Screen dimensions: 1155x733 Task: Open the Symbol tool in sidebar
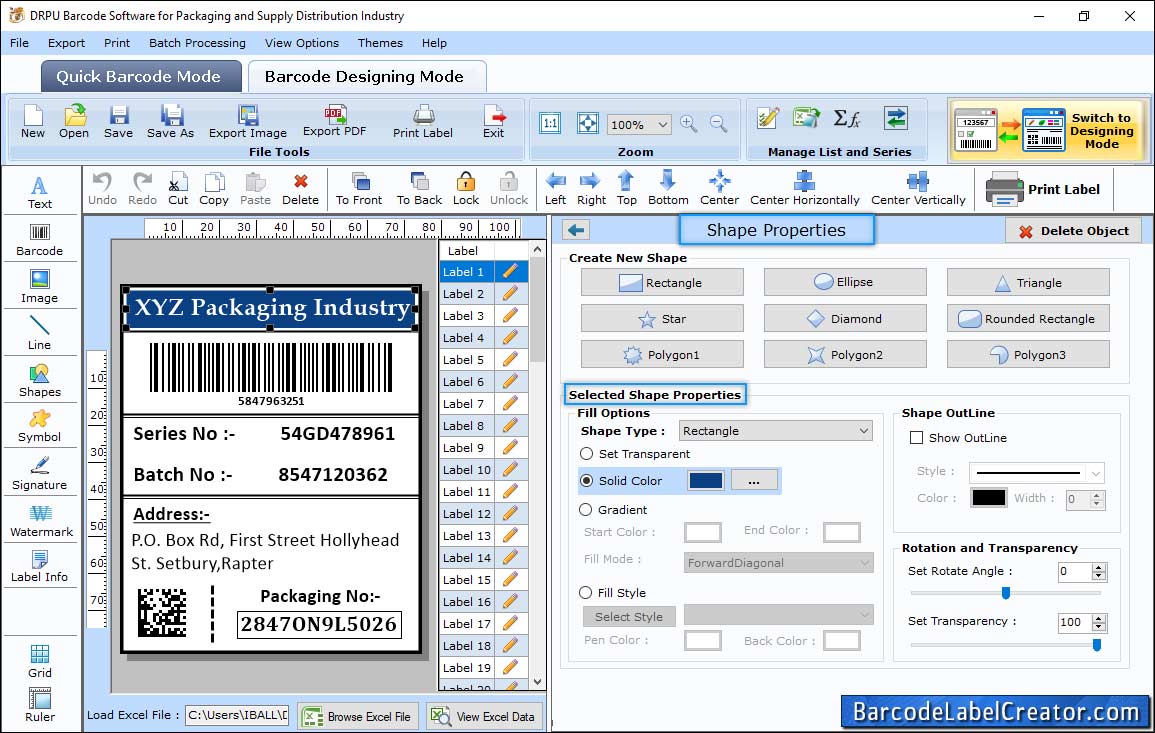coord(40,426)
